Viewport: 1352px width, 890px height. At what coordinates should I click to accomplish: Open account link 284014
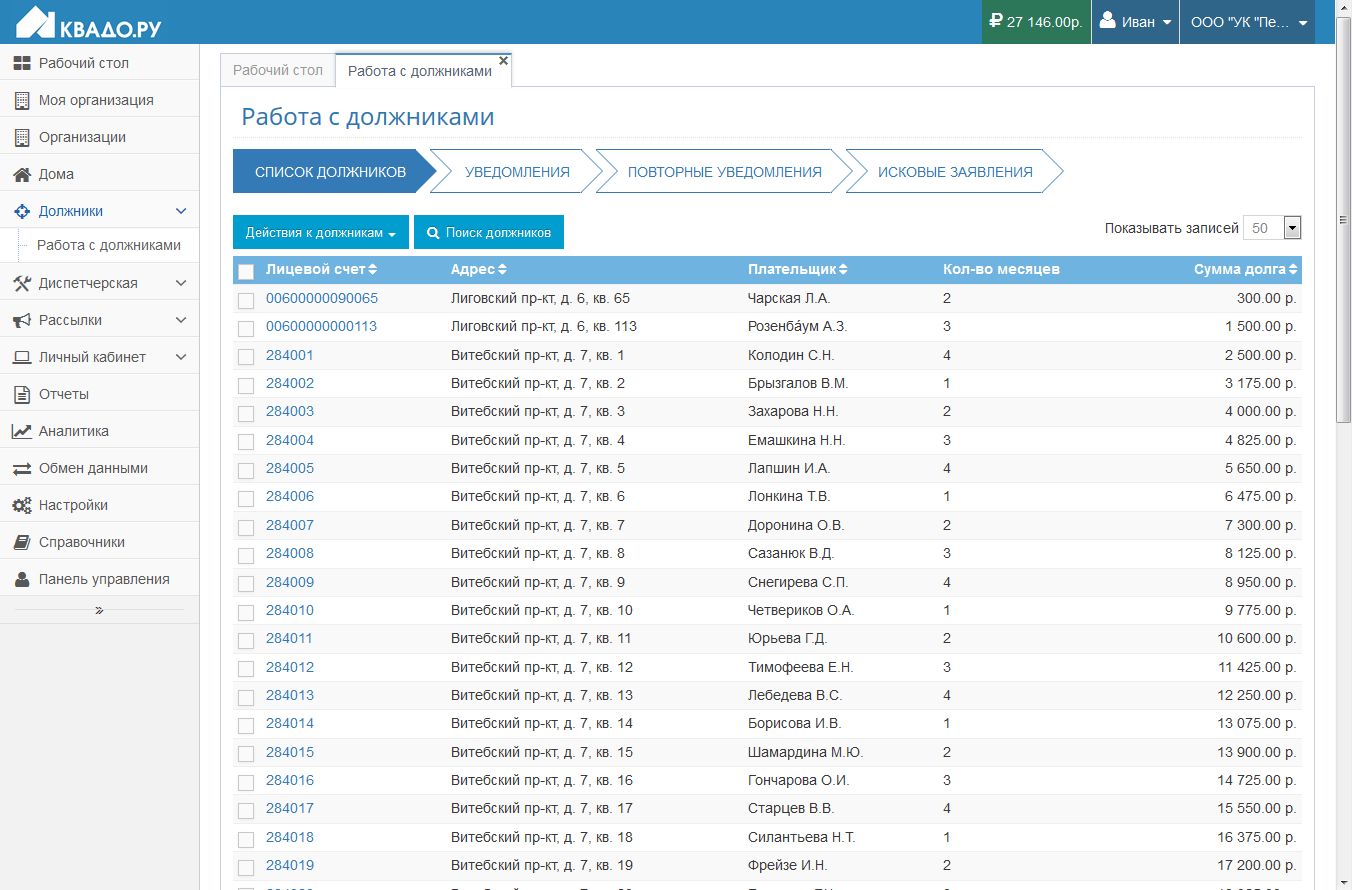click(x=290, y=723)
